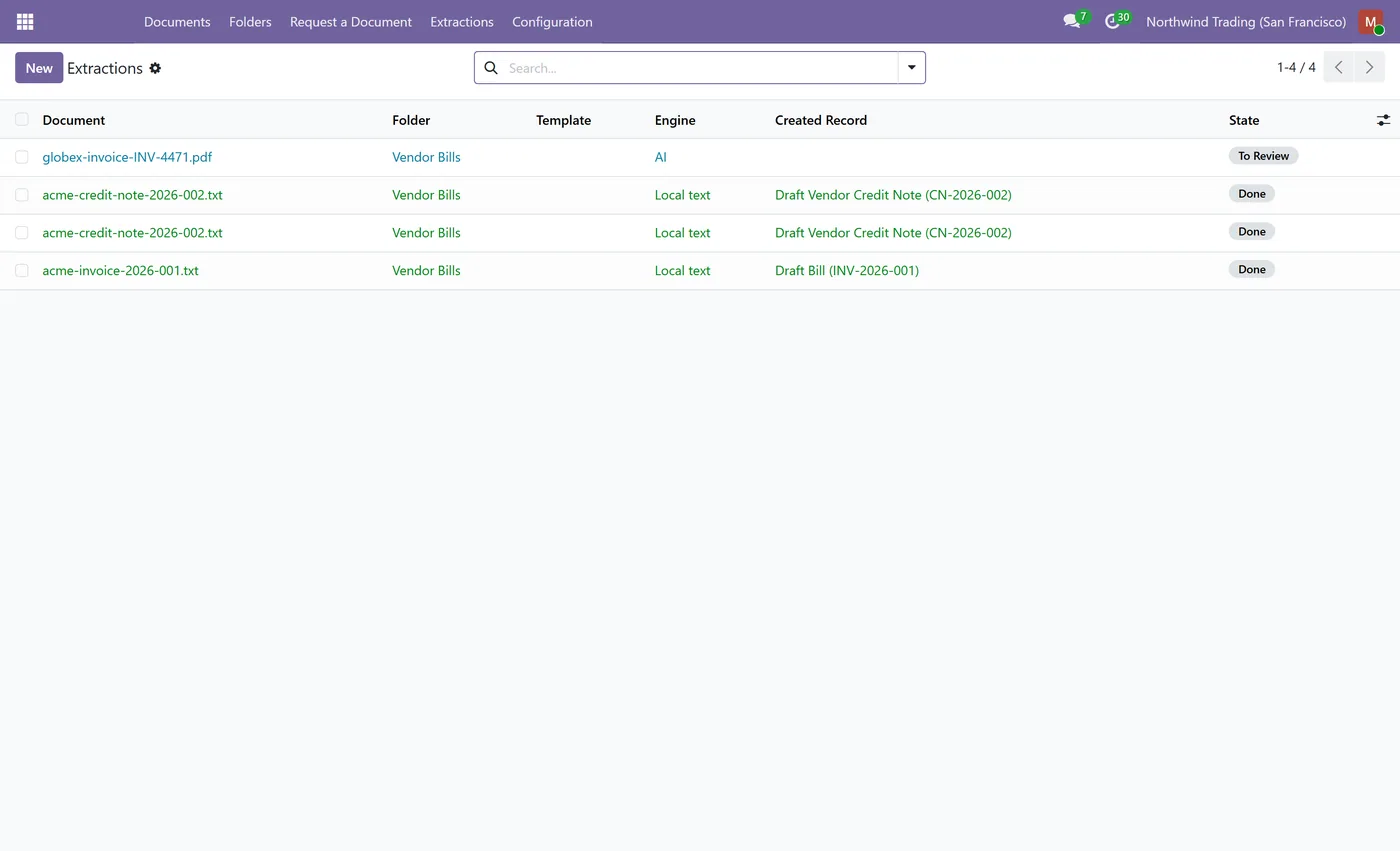Click Done badge of acme-invoice-2026-001.txt
Image resolution: width=1400 pixels, height=851 pixels.
[x=1251, y=269]
